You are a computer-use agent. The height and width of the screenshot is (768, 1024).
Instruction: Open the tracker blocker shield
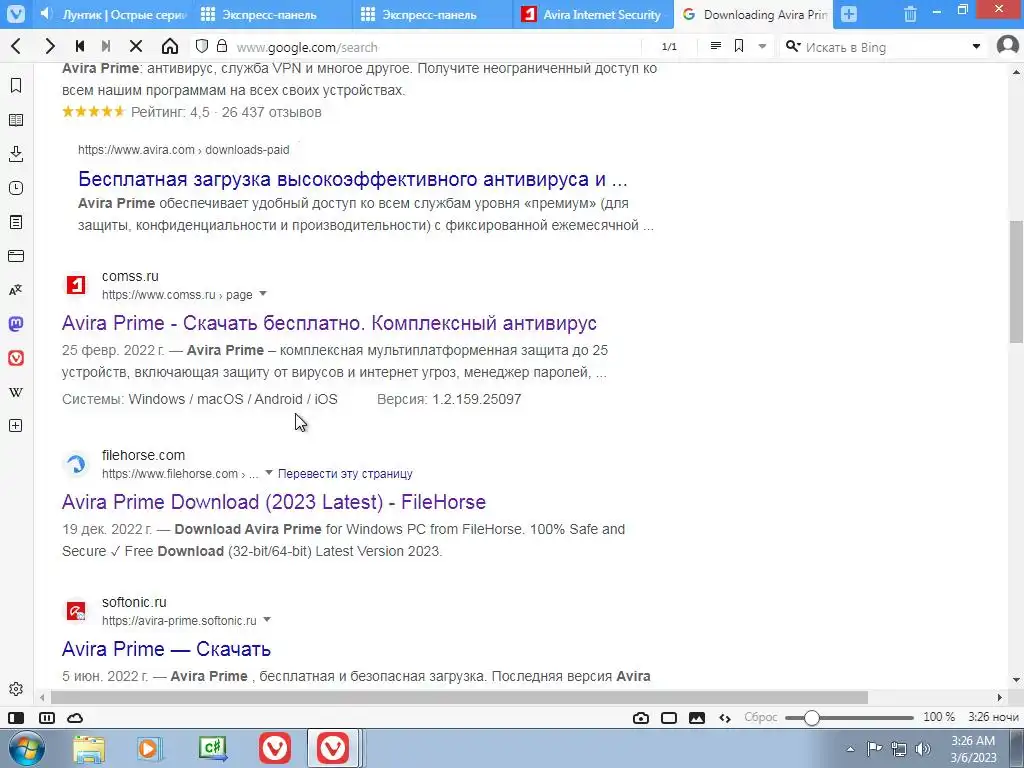pos(202,46)
